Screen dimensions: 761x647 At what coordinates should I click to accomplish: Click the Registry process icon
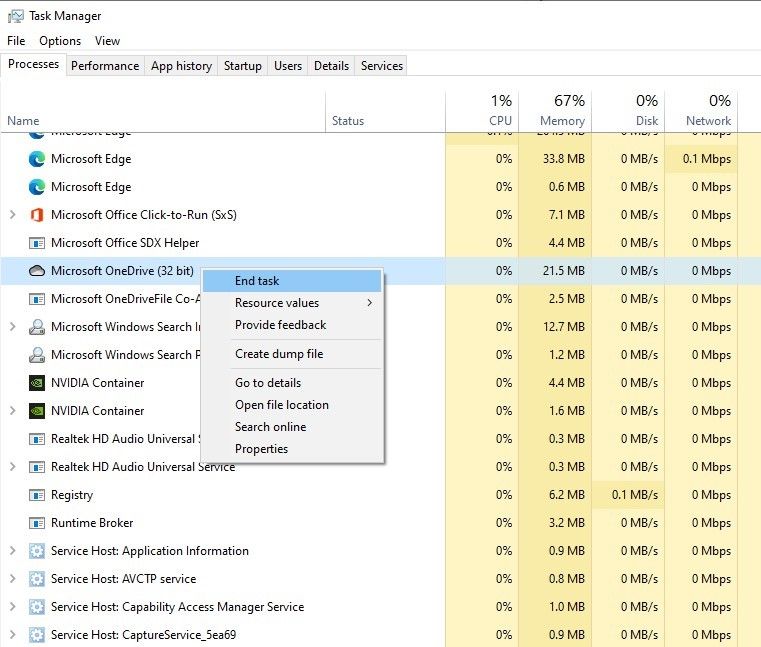click(x=37, y=495)
